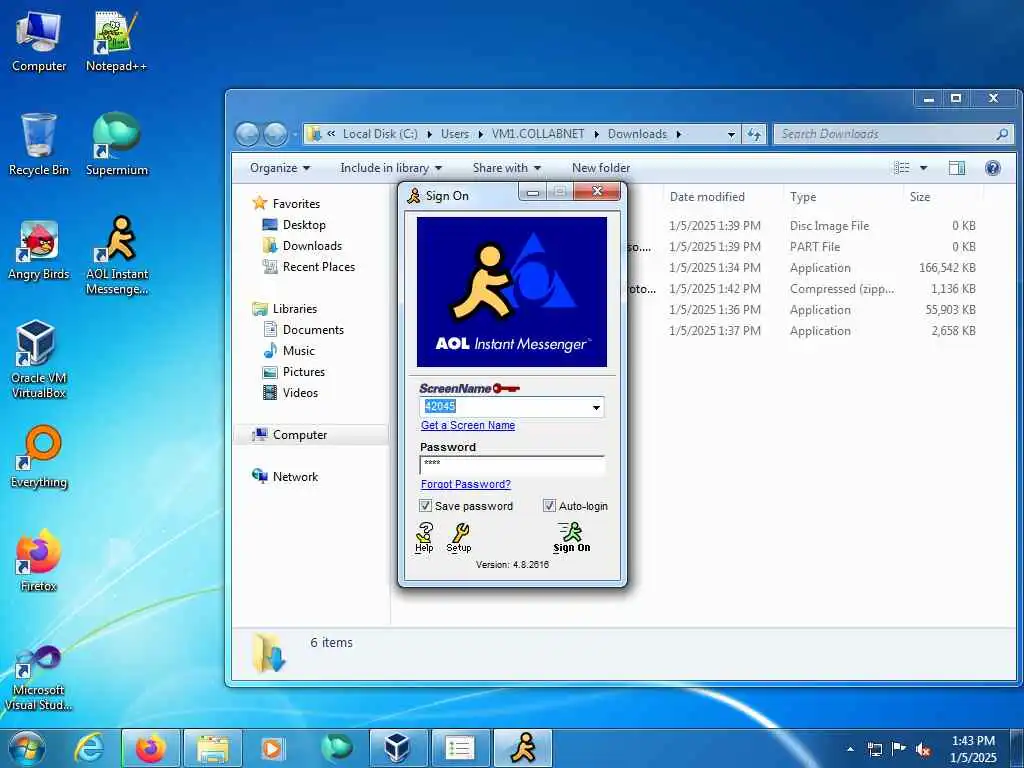Open the Get a Screen Name link
The image size is (1024, 768).
468,425
